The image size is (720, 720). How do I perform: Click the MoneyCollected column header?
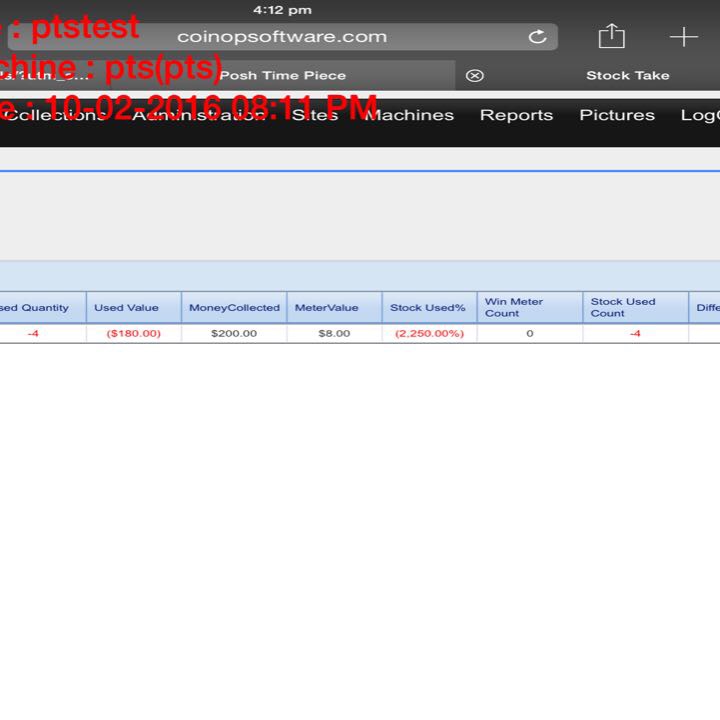coord(234,308)
